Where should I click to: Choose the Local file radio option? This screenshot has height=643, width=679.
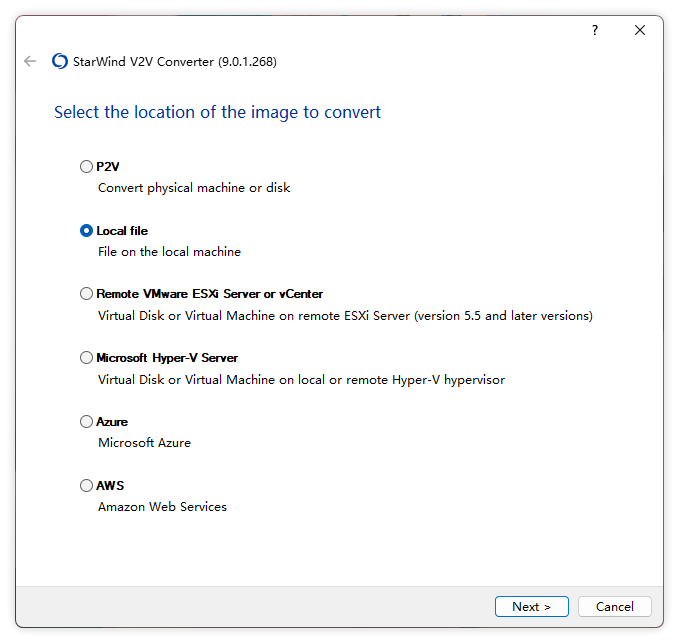pos(86,231)
